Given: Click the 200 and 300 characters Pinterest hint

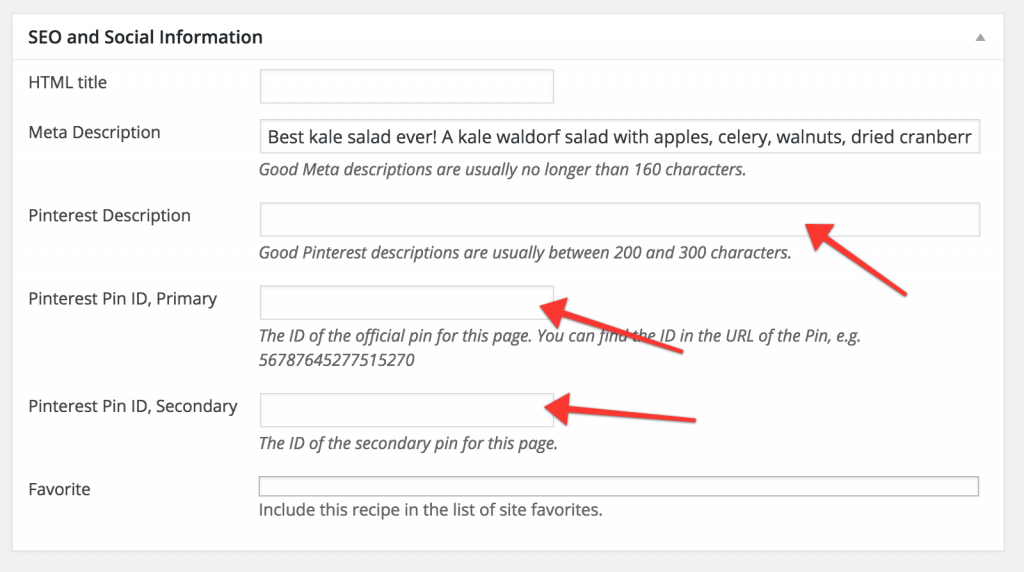Looking at the screenshot, I should point(525,253).
